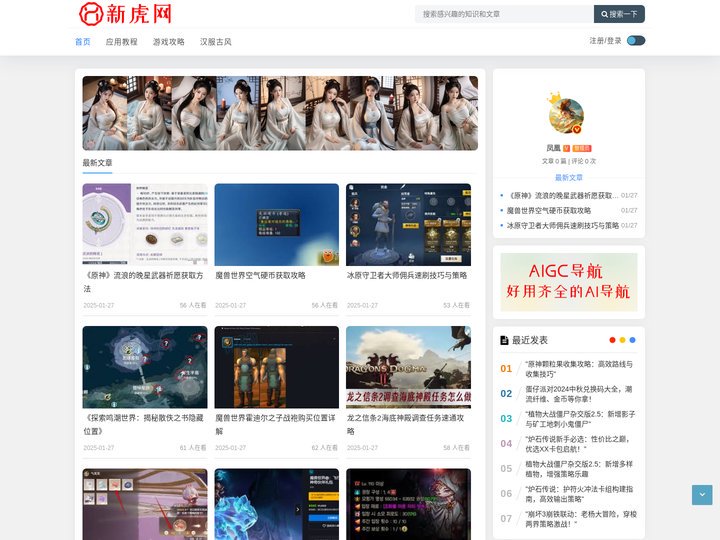Click the 魔兽世界霍迪尔之子战袍购买位置详解 title
The height and width of the screenshot is (540, 720).
pos(276,424)
